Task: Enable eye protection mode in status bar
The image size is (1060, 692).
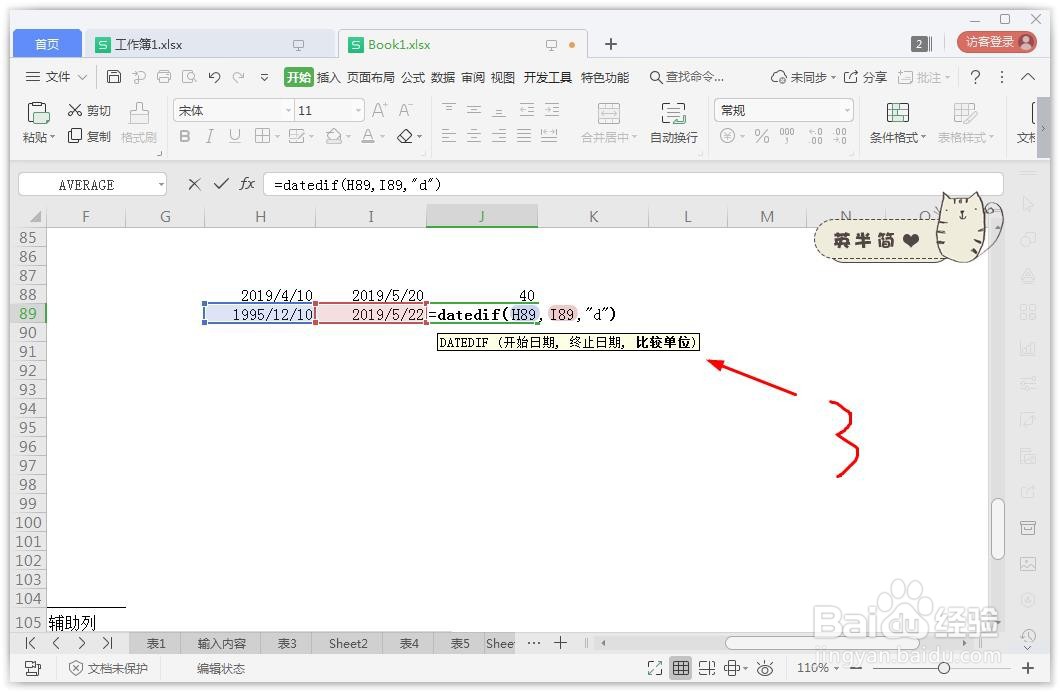Action: click(765, 668)
